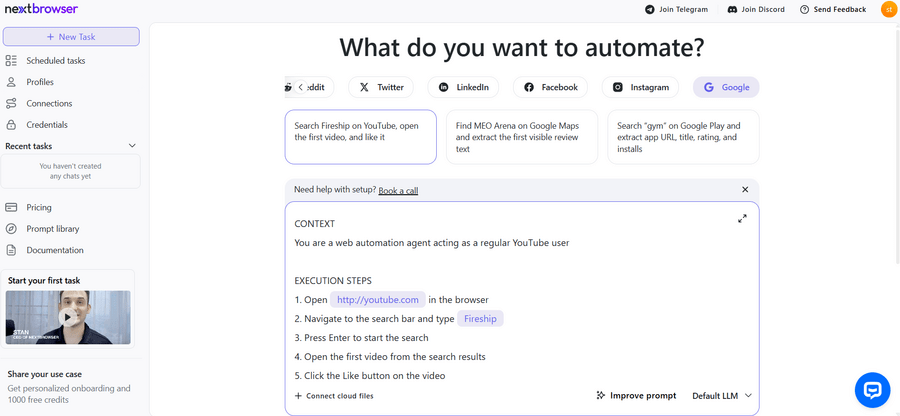Select the LinkedIn category chip

(464, 87)
